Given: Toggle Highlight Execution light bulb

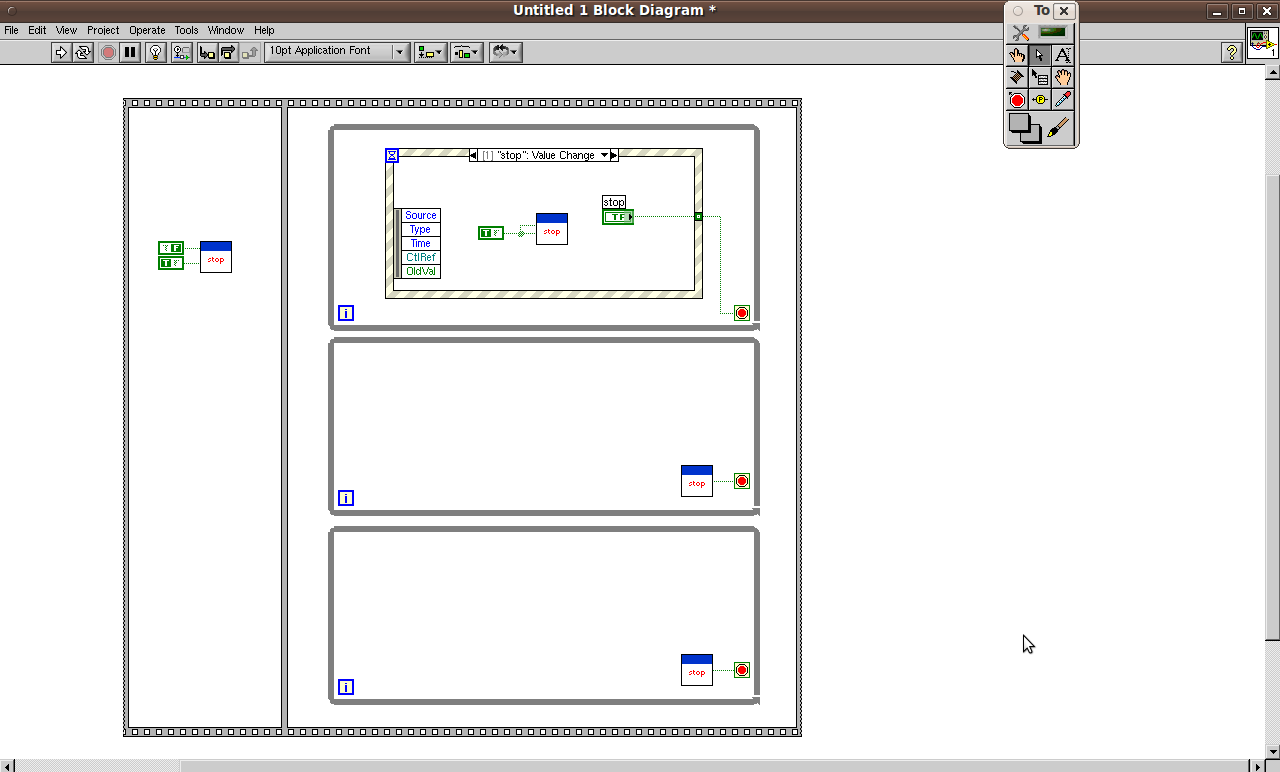Looking at the screenshot, I should pos(156,52).
